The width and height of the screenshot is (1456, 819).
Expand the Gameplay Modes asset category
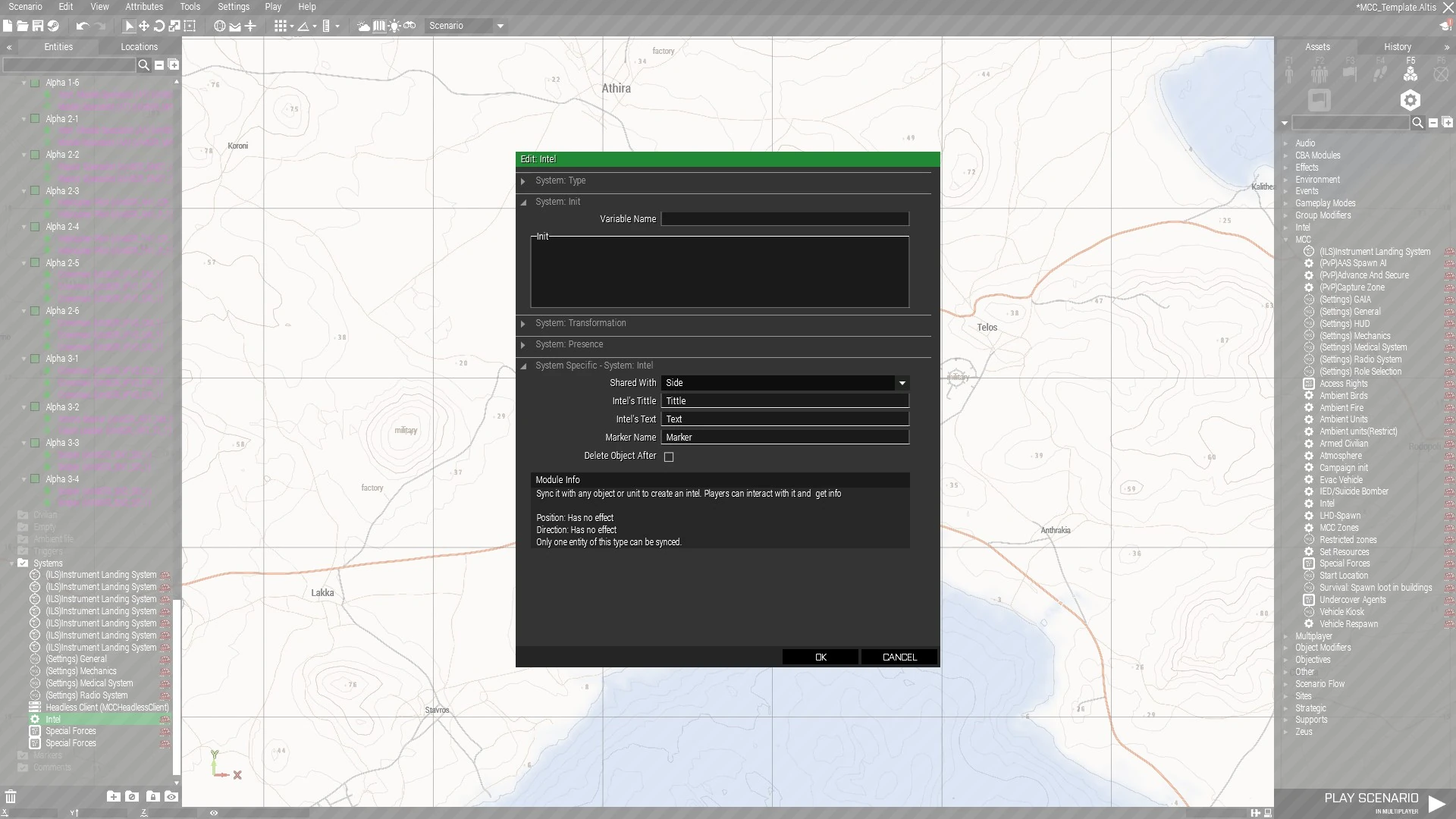1325,203
